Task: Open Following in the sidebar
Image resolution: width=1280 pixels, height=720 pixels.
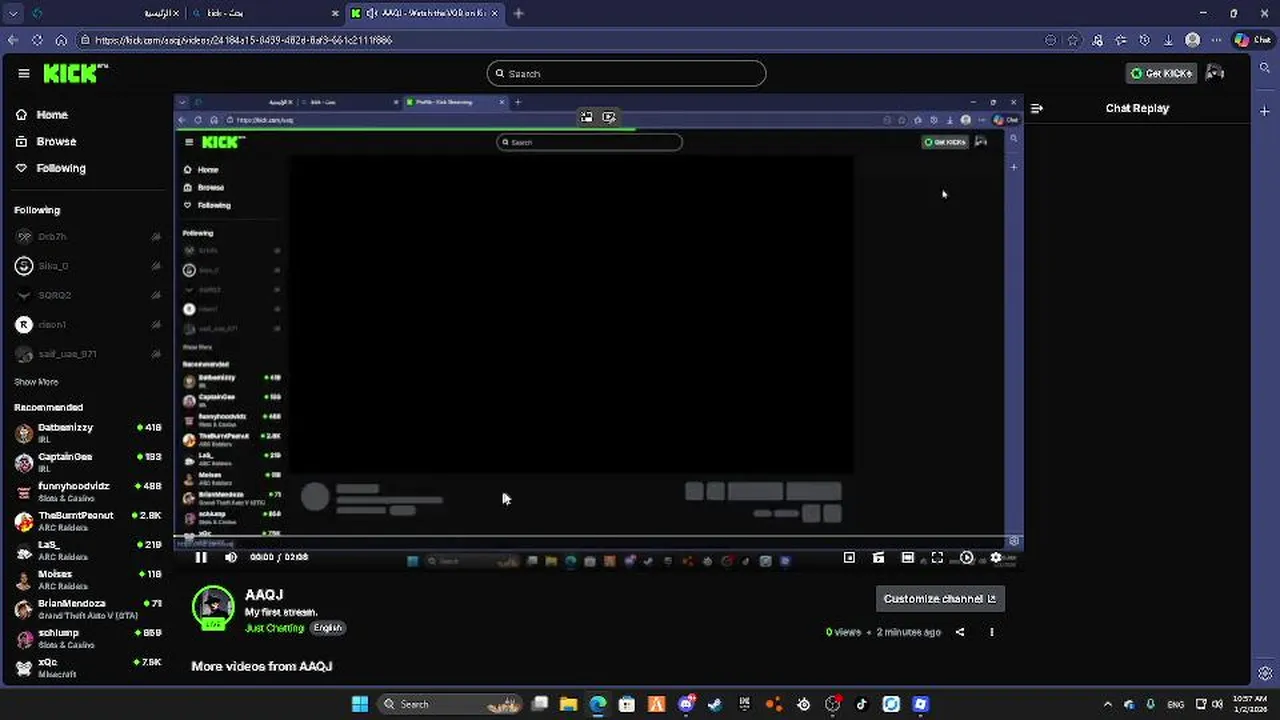Action: (51, 169)
